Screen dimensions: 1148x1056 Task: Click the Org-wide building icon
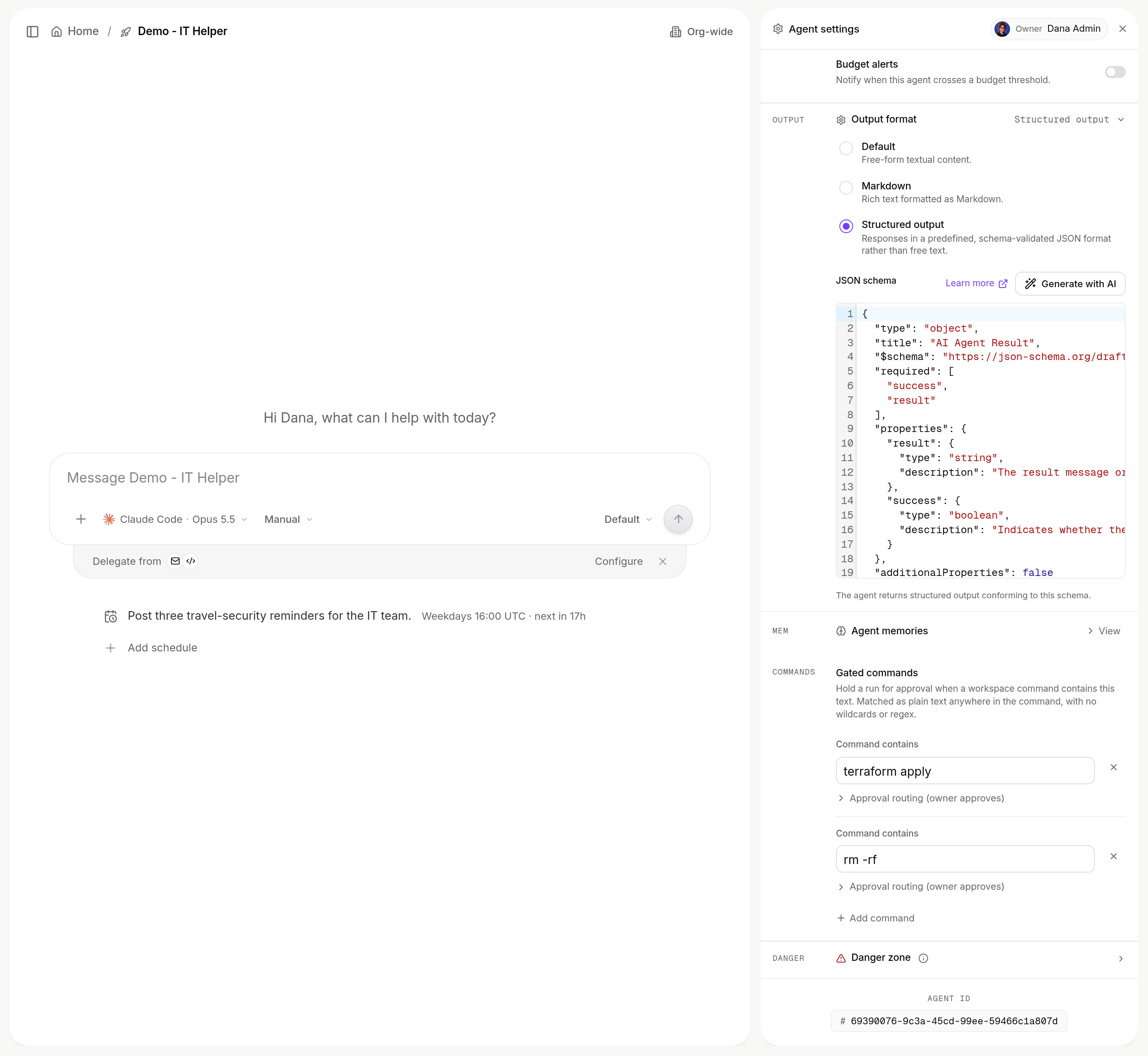(x=676, y=32)
